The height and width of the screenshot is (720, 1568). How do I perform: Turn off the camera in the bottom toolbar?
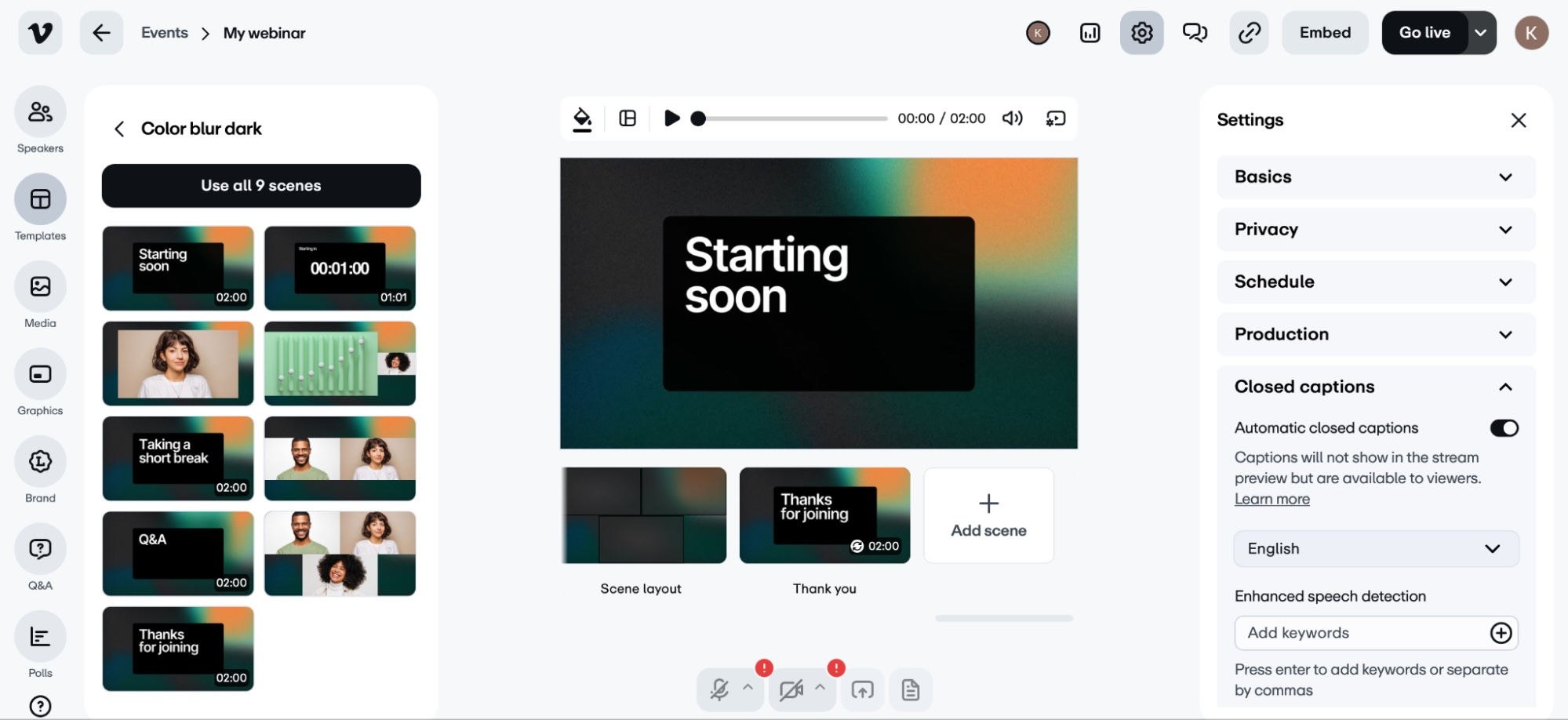pos(792,689)
